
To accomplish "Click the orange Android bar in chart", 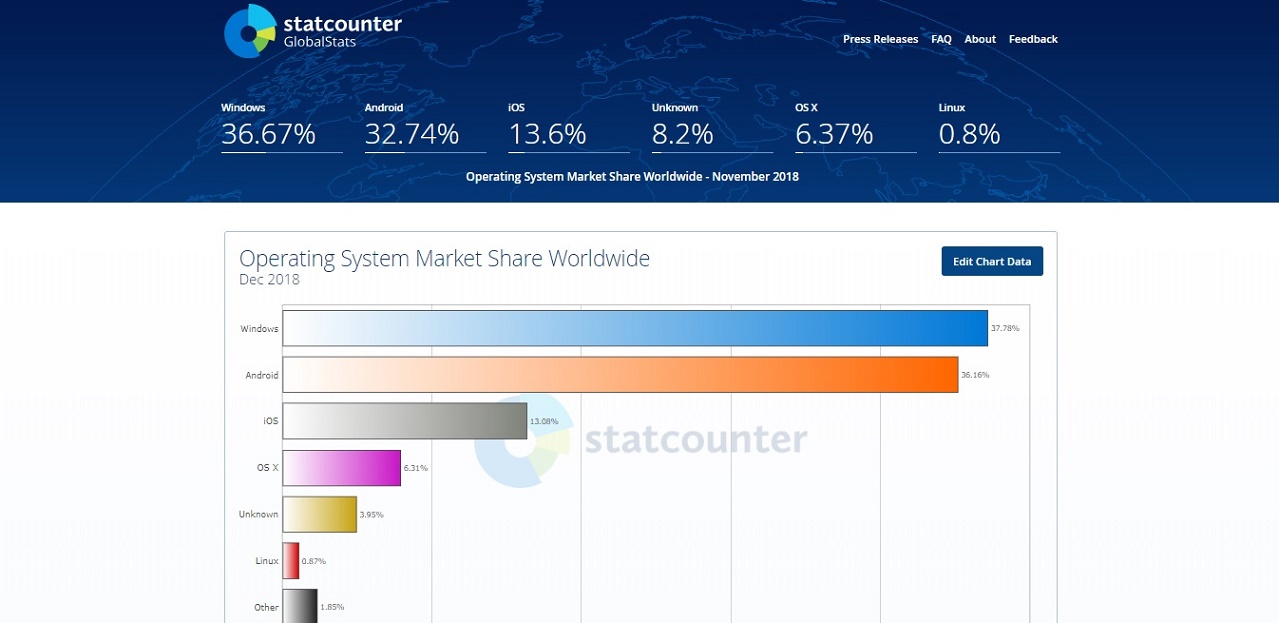I will tap(620, 375).
